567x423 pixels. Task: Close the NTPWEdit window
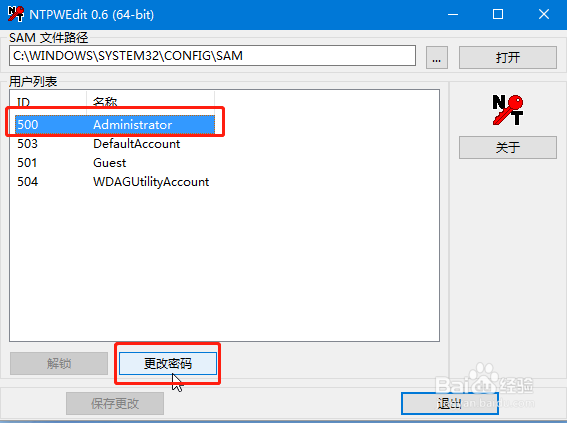tap(544, 14)
